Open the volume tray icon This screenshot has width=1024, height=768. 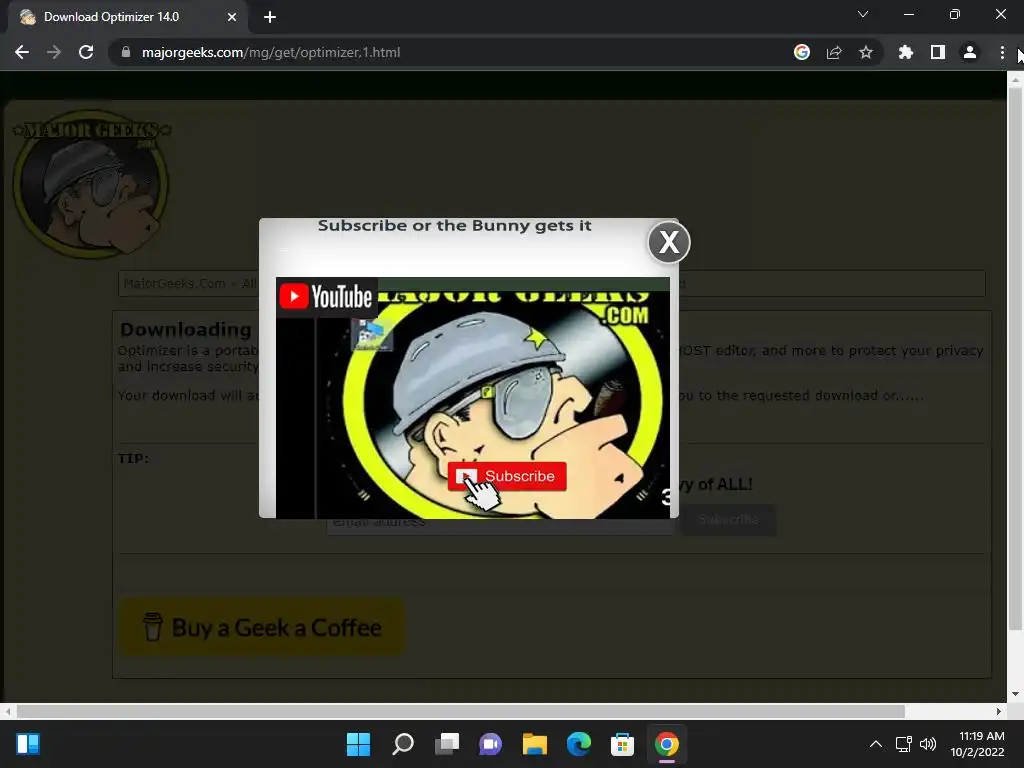(927, 744)
